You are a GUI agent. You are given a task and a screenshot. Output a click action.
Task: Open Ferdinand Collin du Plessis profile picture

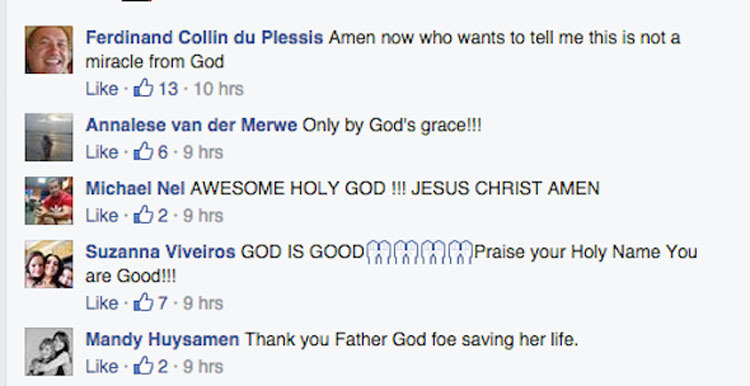point(49,50)
